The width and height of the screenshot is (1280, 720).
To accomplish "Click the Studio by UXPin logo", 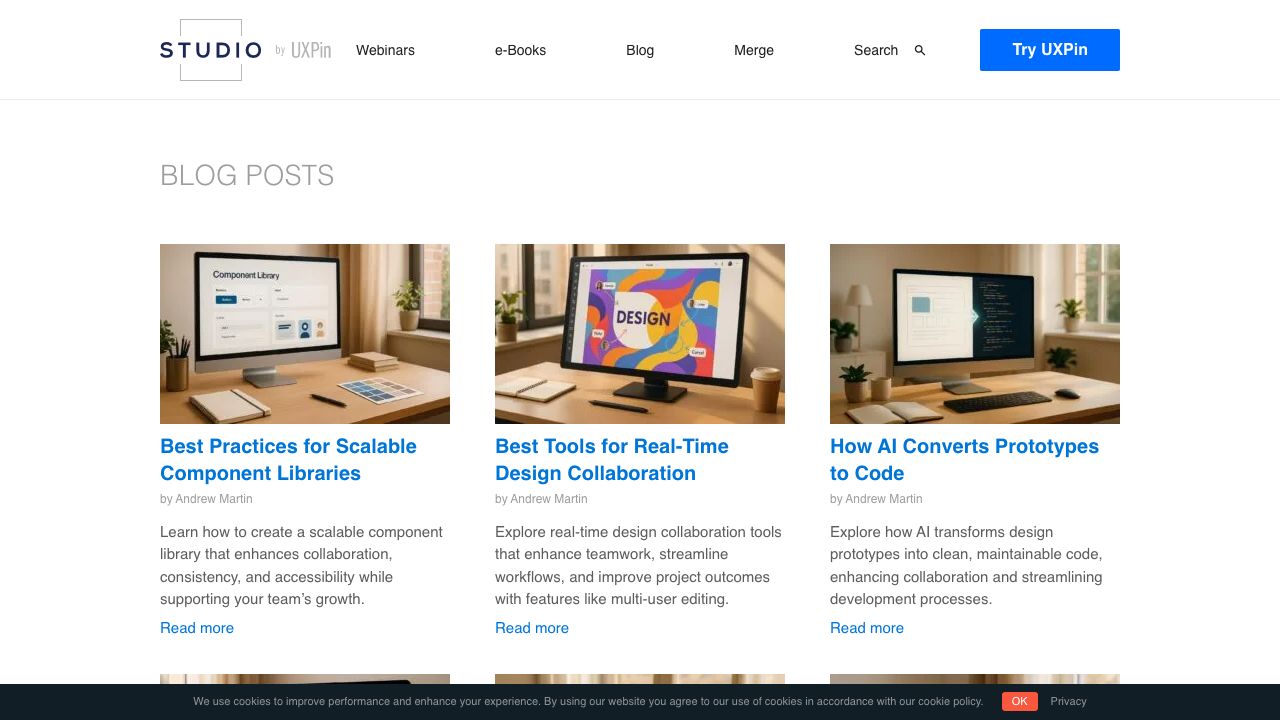I will point(245,50).
